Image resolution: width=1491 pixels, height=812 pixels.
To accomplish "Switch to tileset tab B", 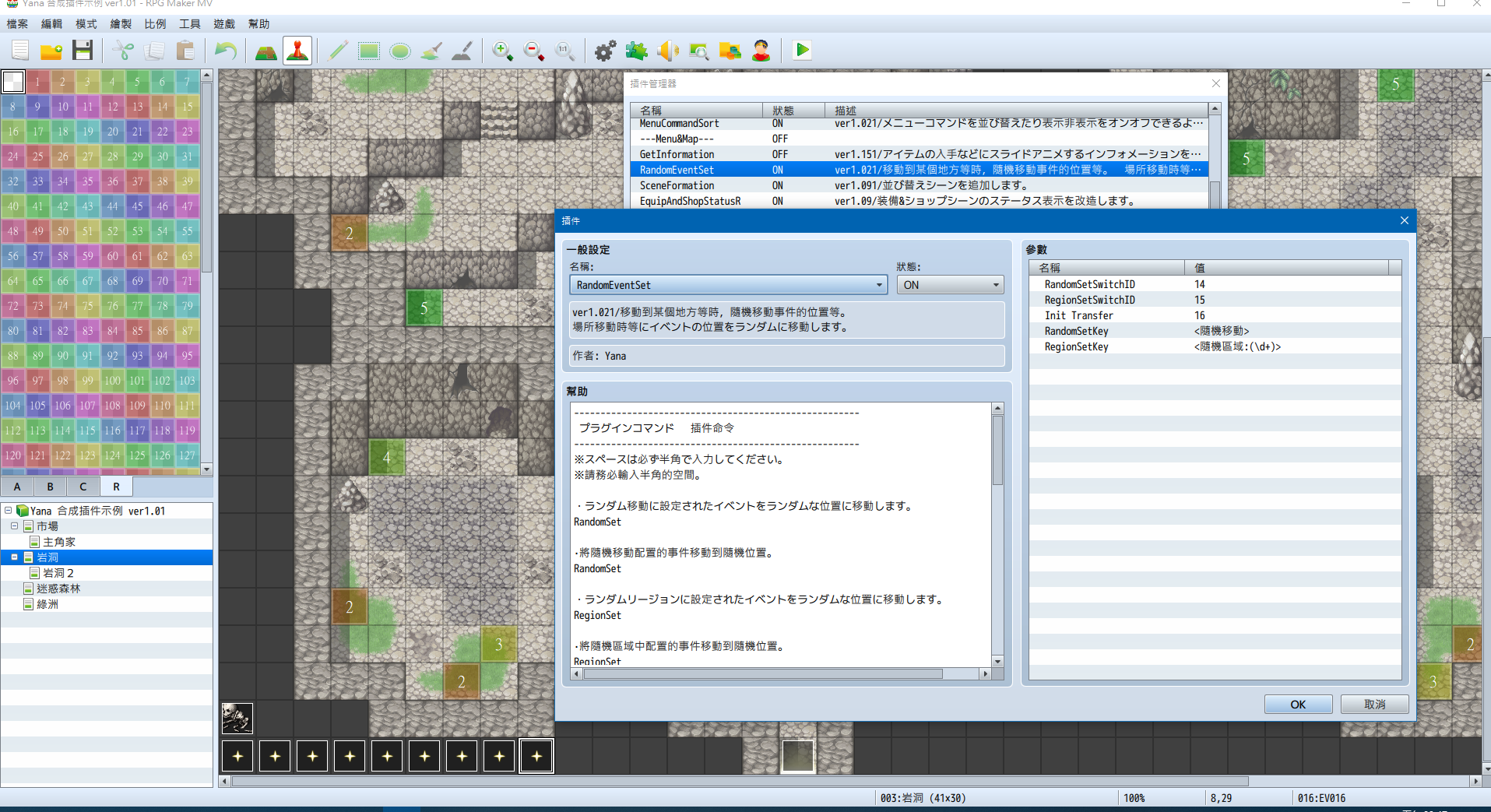I will coord(51,487).
